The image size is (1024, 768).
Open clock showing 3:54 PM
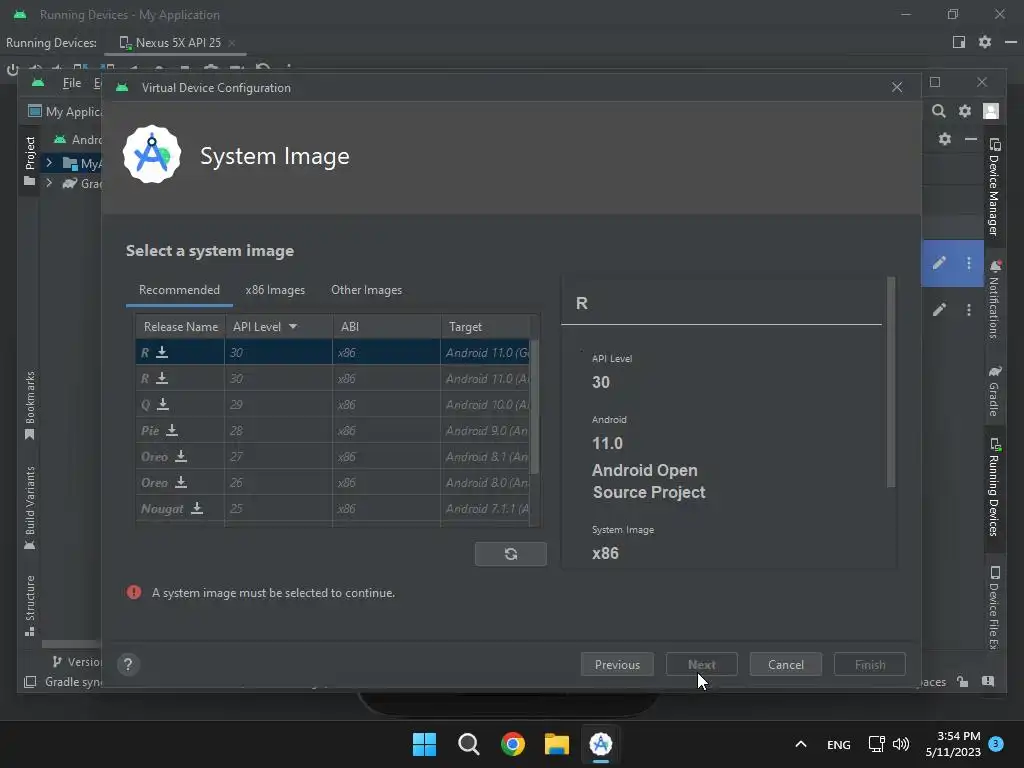tap(953, 744)
